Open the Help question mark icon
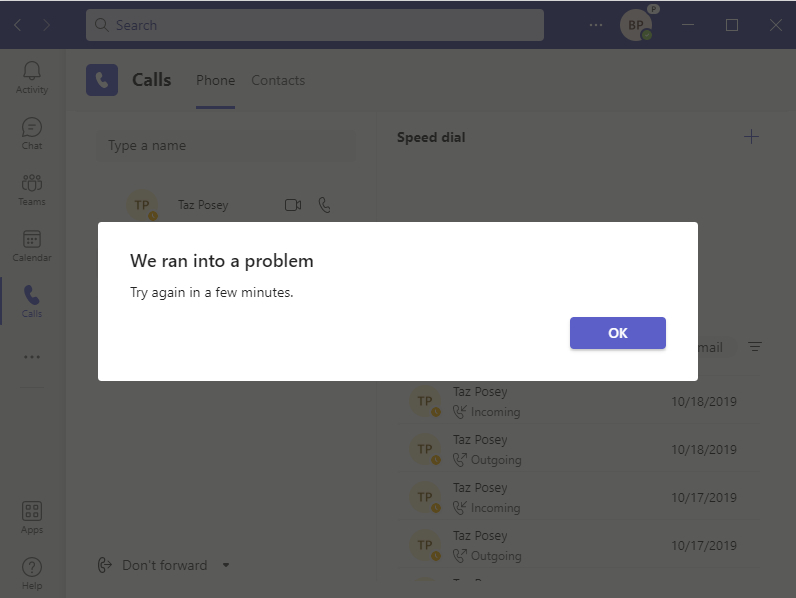Screen dimensions: 796x598 (31, 574)
